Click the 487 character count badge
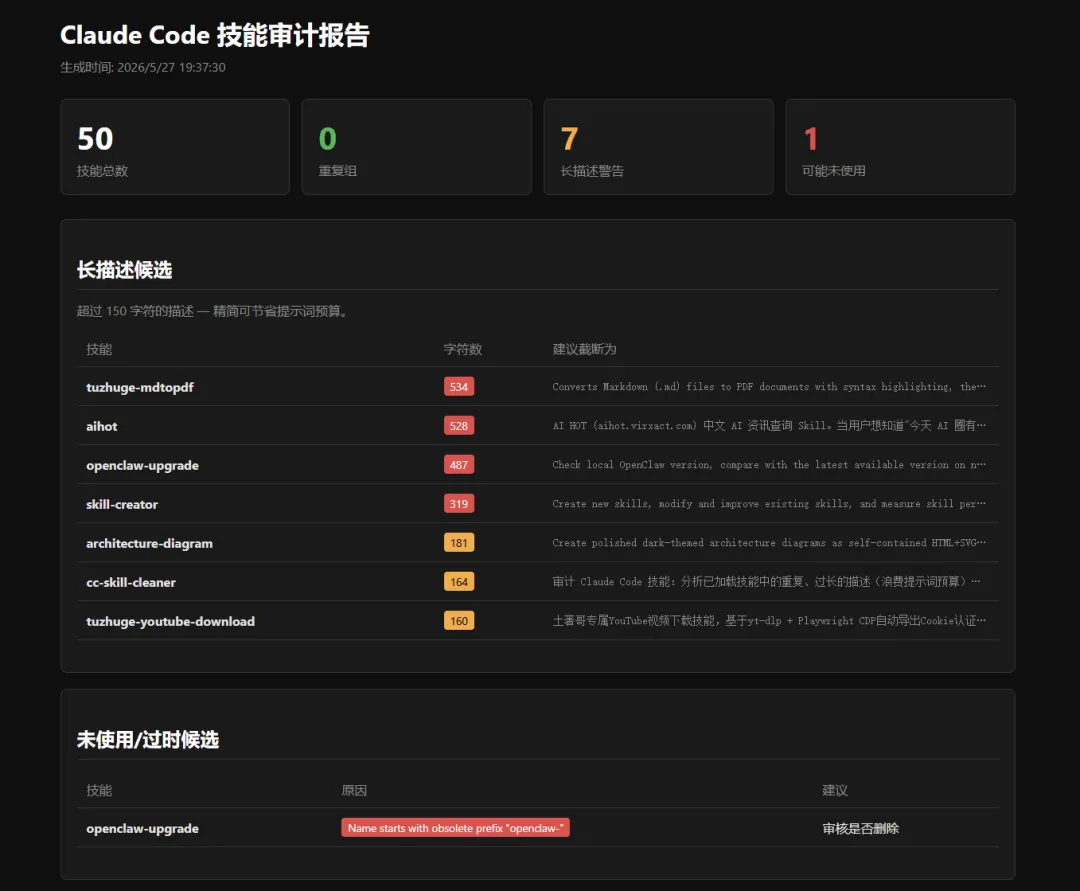The height and width of the screenshot is (891, 1080). coord(459,465)
